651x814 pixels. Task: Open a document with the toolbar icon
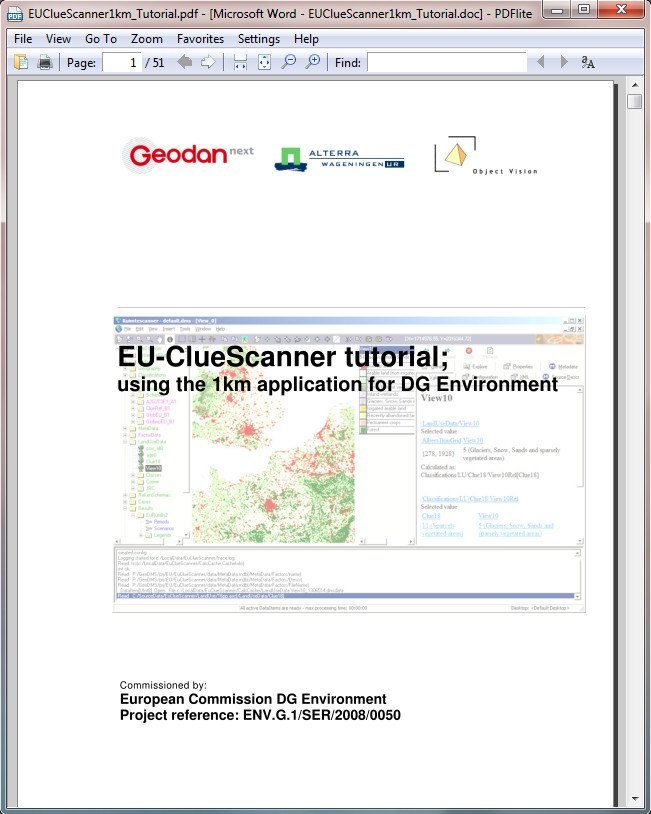(x=21, y=62)
